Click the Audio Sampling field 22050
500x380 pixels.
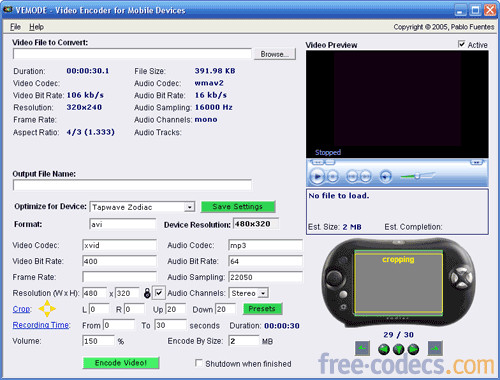[265, 277]
